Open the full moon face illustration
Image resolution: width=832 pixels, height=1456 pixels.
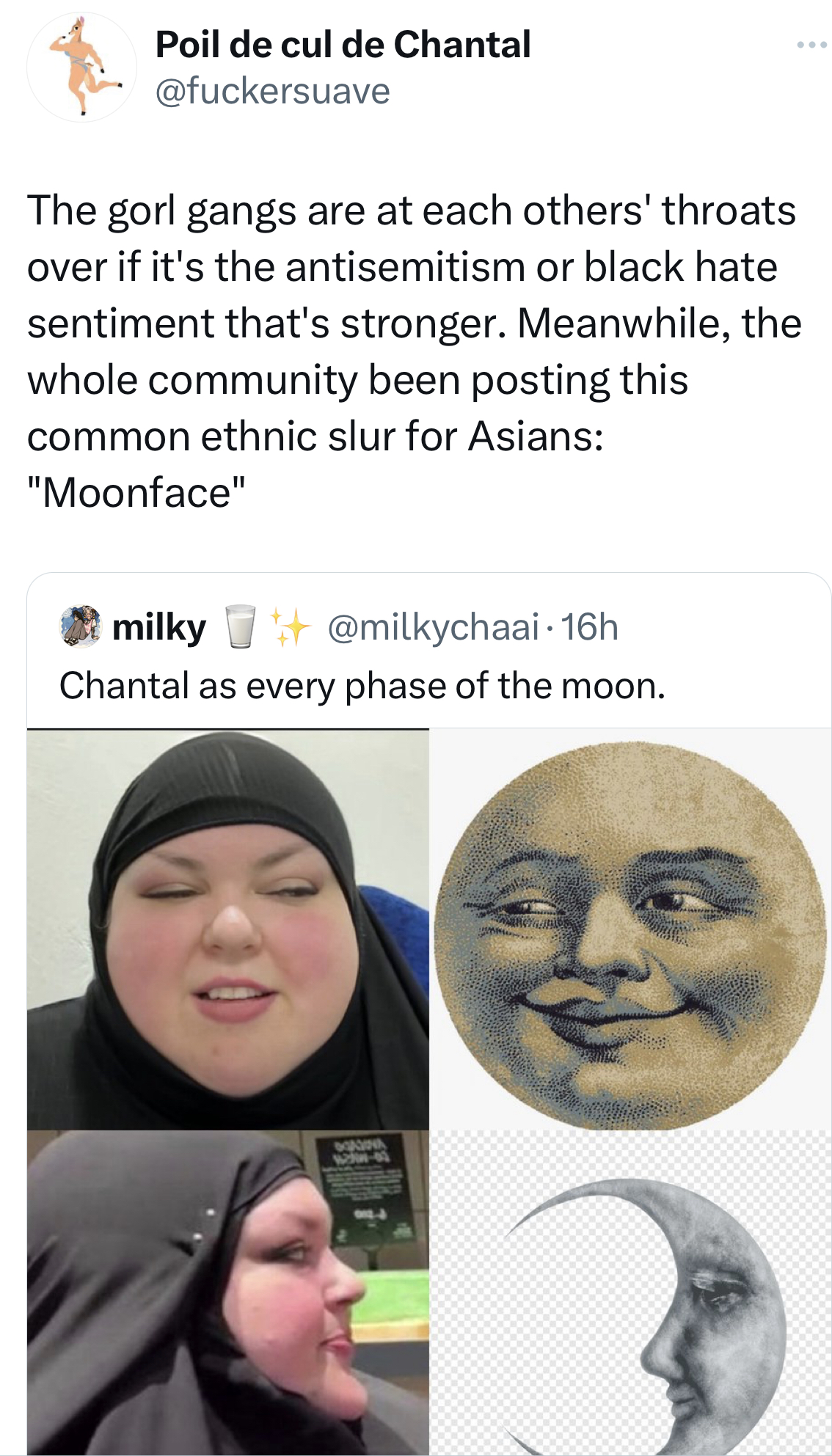pyautogui.click(x=630, y=929)
